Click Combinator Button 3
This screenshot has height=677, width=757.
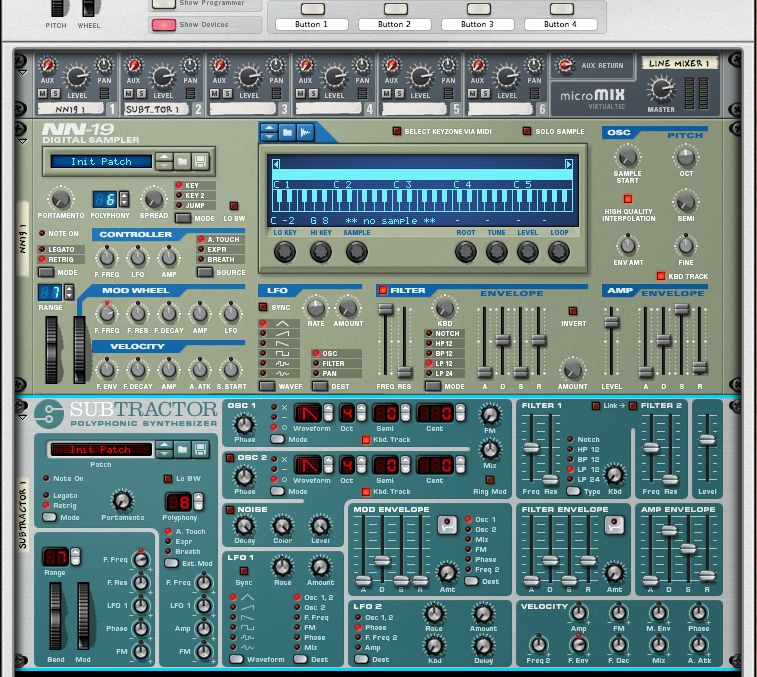tap(478, 8)
